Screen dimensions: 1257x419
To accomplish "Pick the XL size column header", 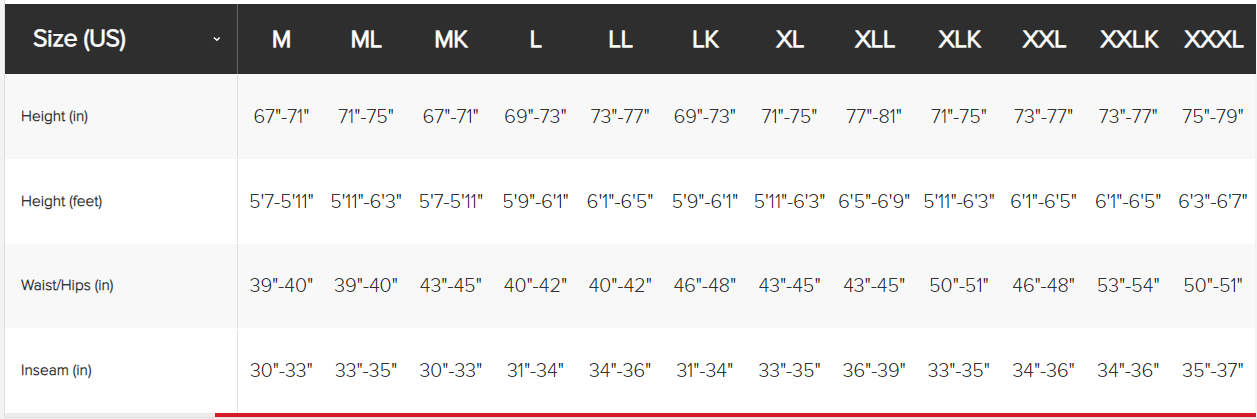I will 790,41.
